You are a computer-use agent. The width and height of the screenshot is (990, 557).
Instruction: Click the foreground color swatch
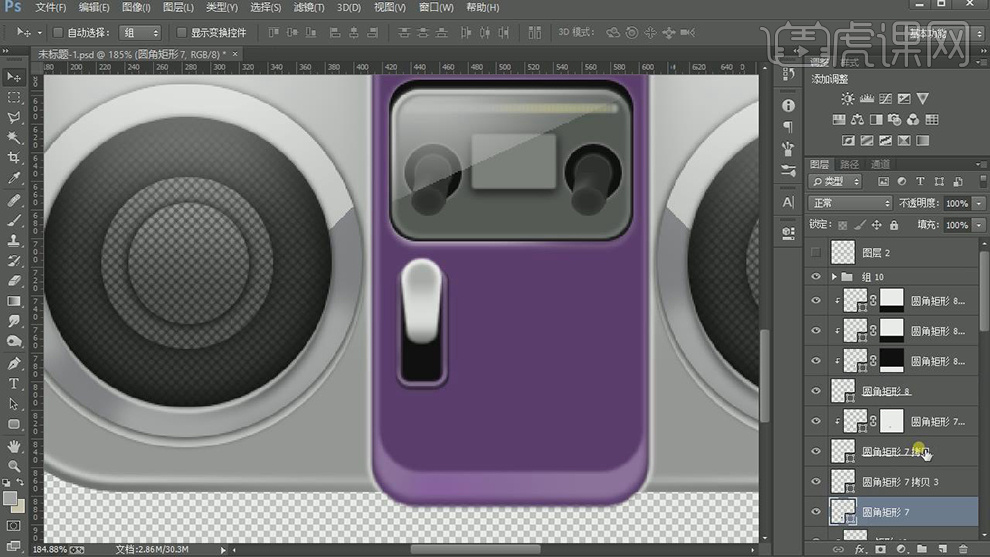(x=10, y=497)
